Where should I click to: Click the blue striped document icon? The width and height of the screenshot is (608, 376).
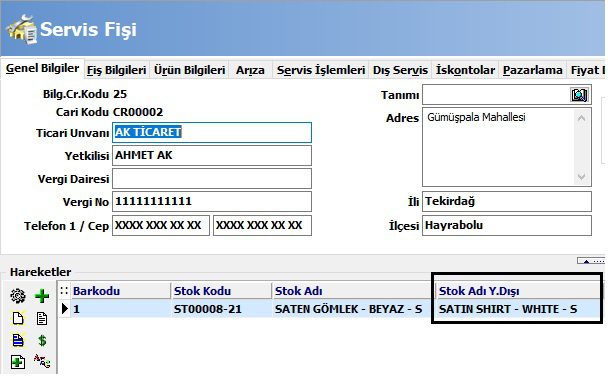(18, 340)
